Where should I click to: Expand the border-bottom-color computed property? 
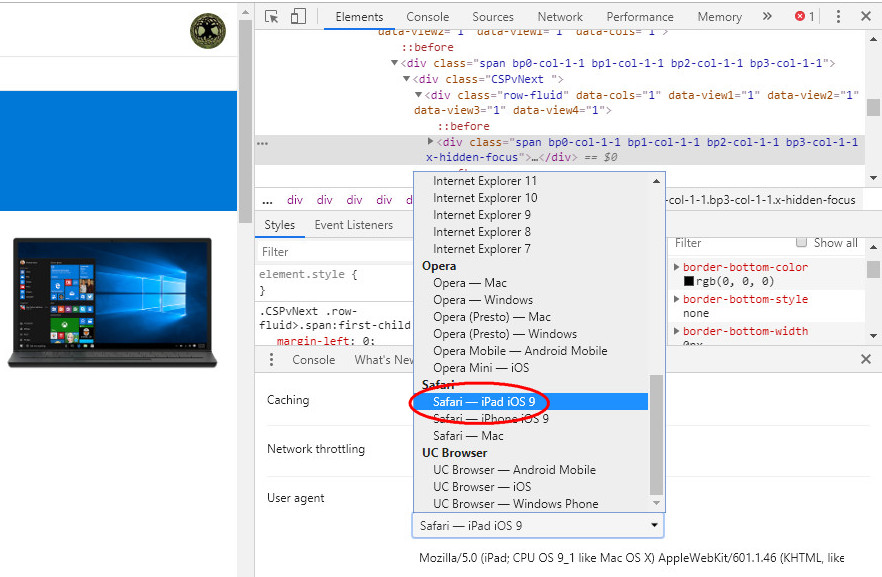tap(677, 267)
